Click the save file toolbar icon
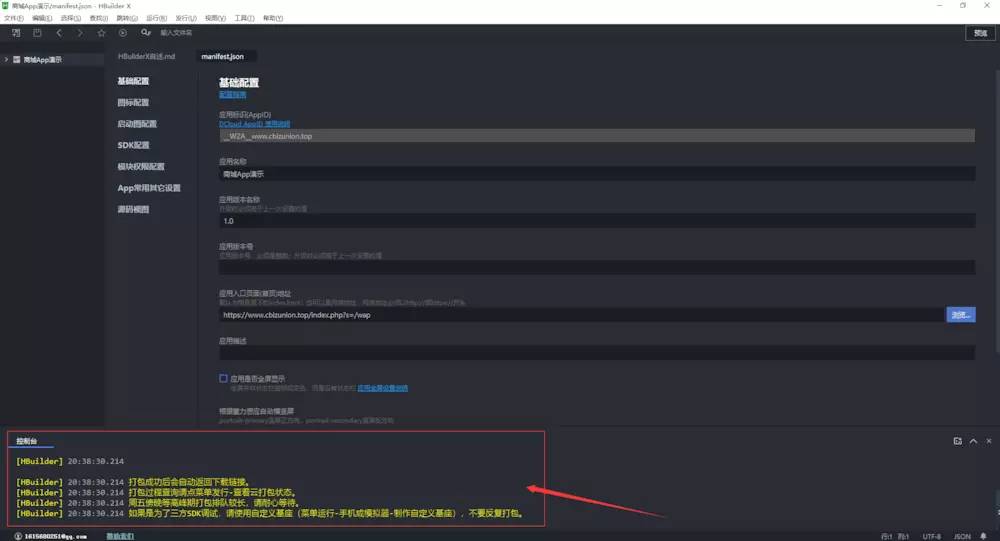The image size is (1000, 541). click(37, 33)
